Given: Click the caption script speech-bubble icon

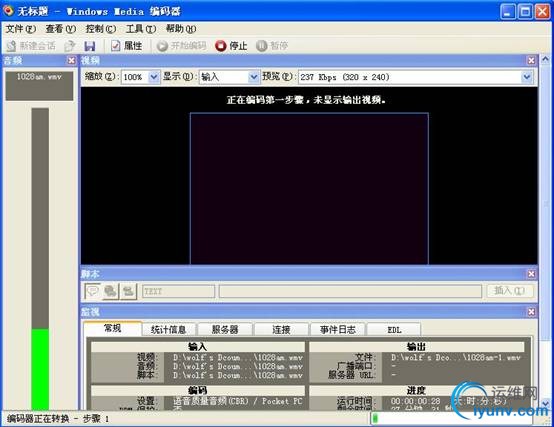Looking at the screenshot, I should (x=93, y=291).
